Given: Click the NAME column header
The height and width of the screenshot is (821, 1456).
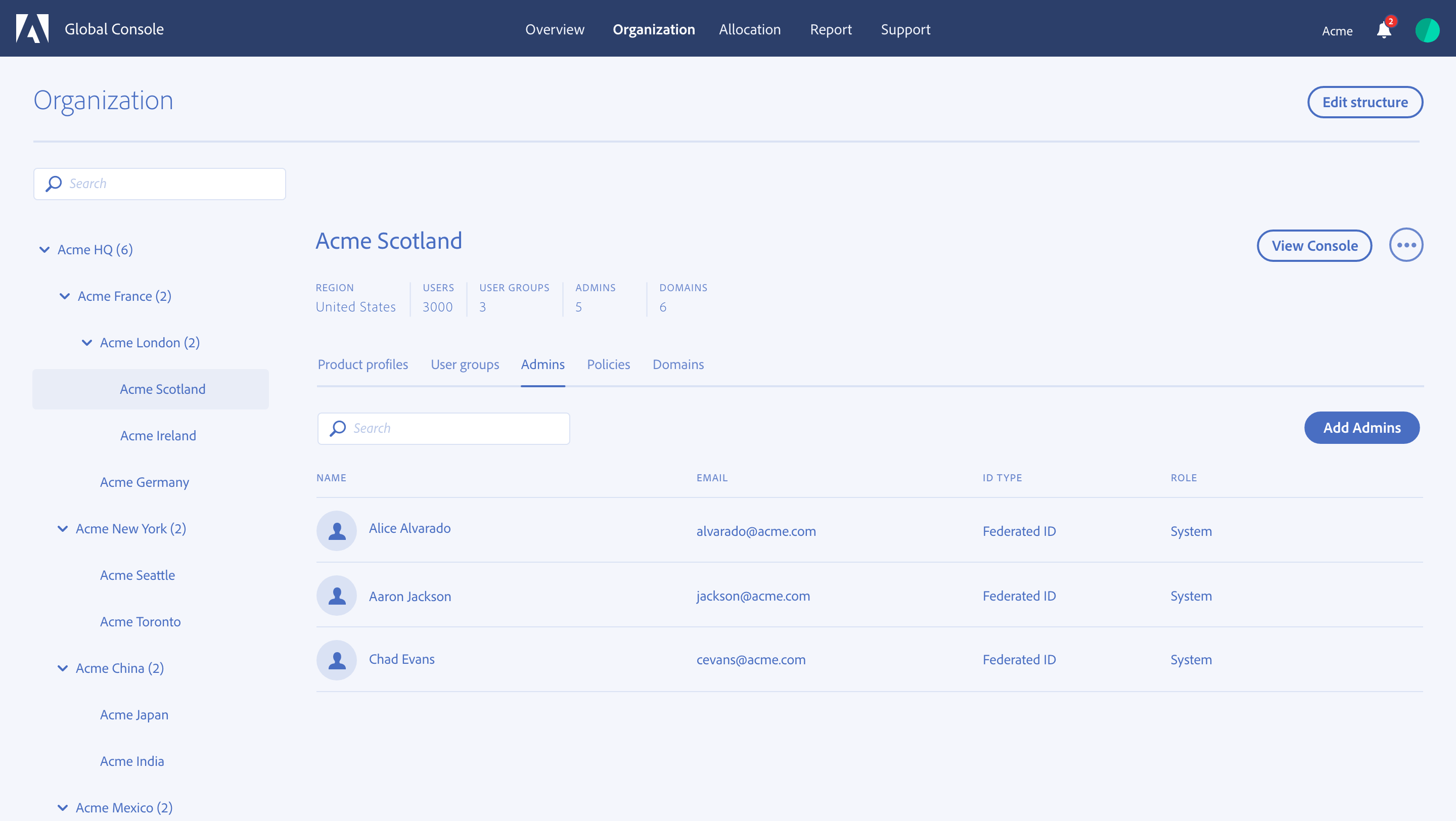Looking at the screenshot, I should pyautogui.click(x=331, y=477).
